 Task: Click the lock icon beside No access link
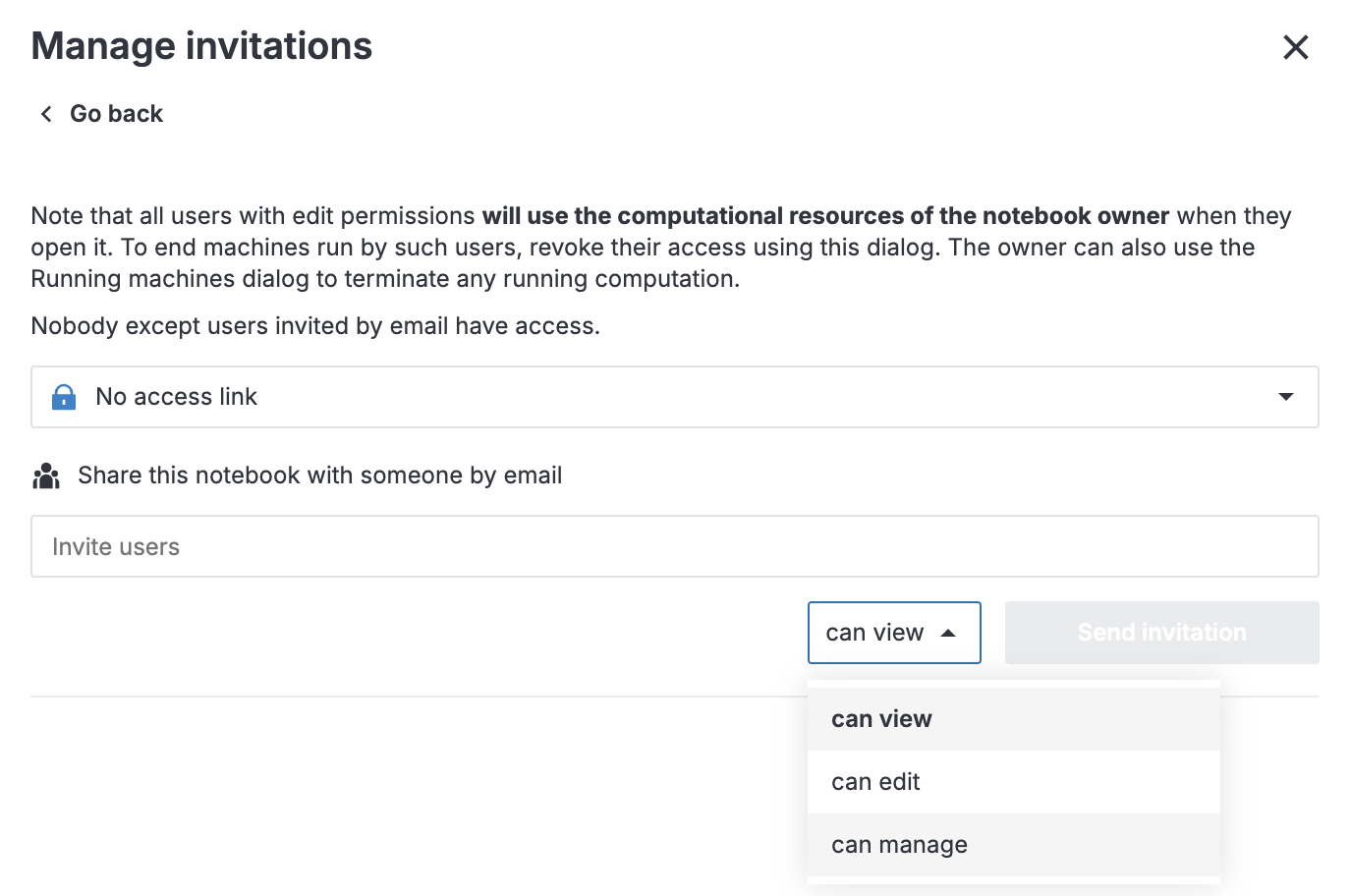pos(63,397)
